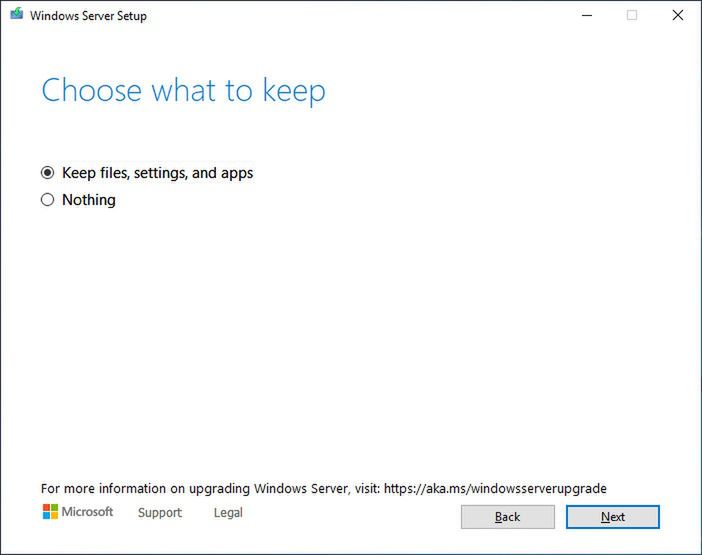
Task: Click the 'Windows Server Setup' title text
Action: (88, 16)
